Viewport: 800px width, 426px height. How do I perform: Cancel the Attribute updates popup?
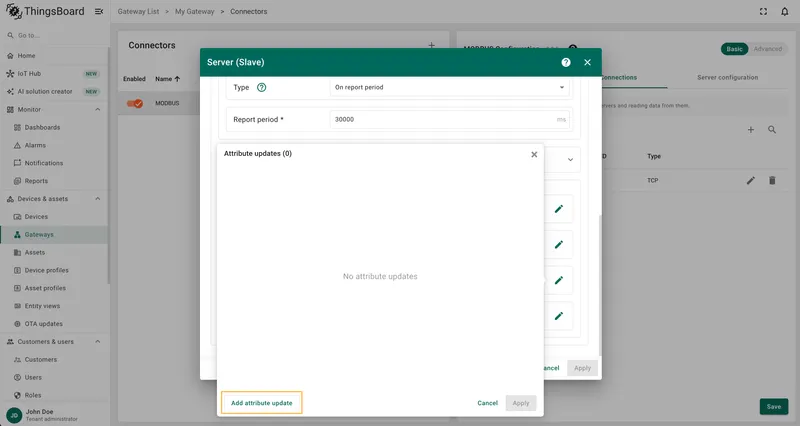(x=487, y=403)
